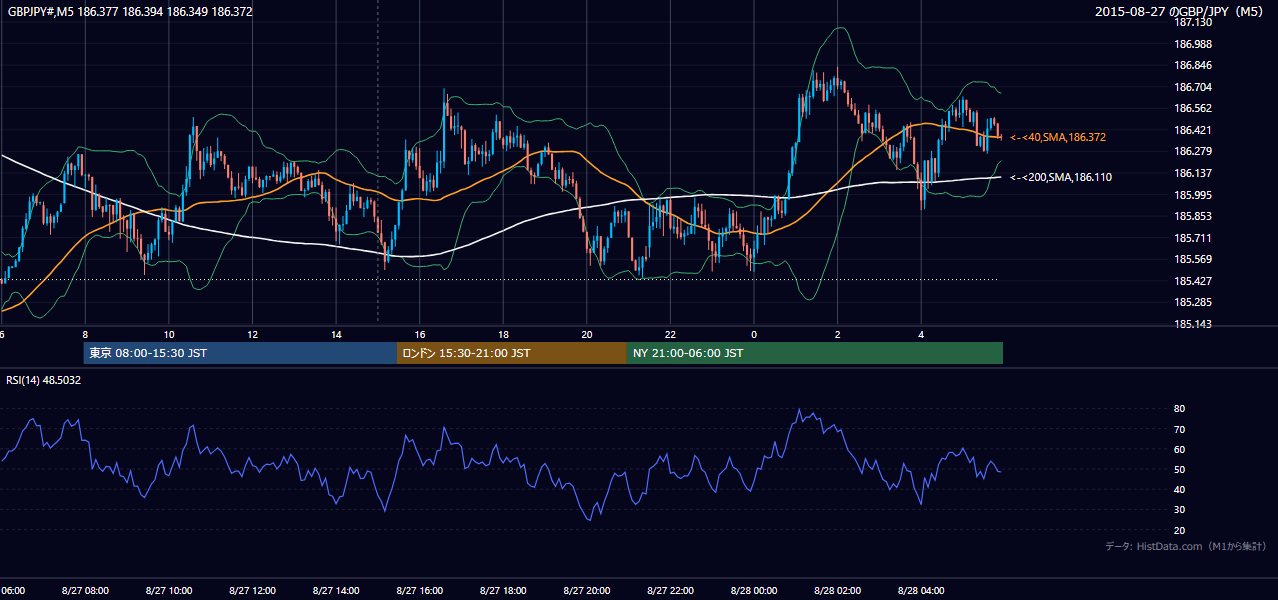Screen dimensions: 1278x600
Task: Click hour label 12 under the price chart
Action: click(253, 334)
